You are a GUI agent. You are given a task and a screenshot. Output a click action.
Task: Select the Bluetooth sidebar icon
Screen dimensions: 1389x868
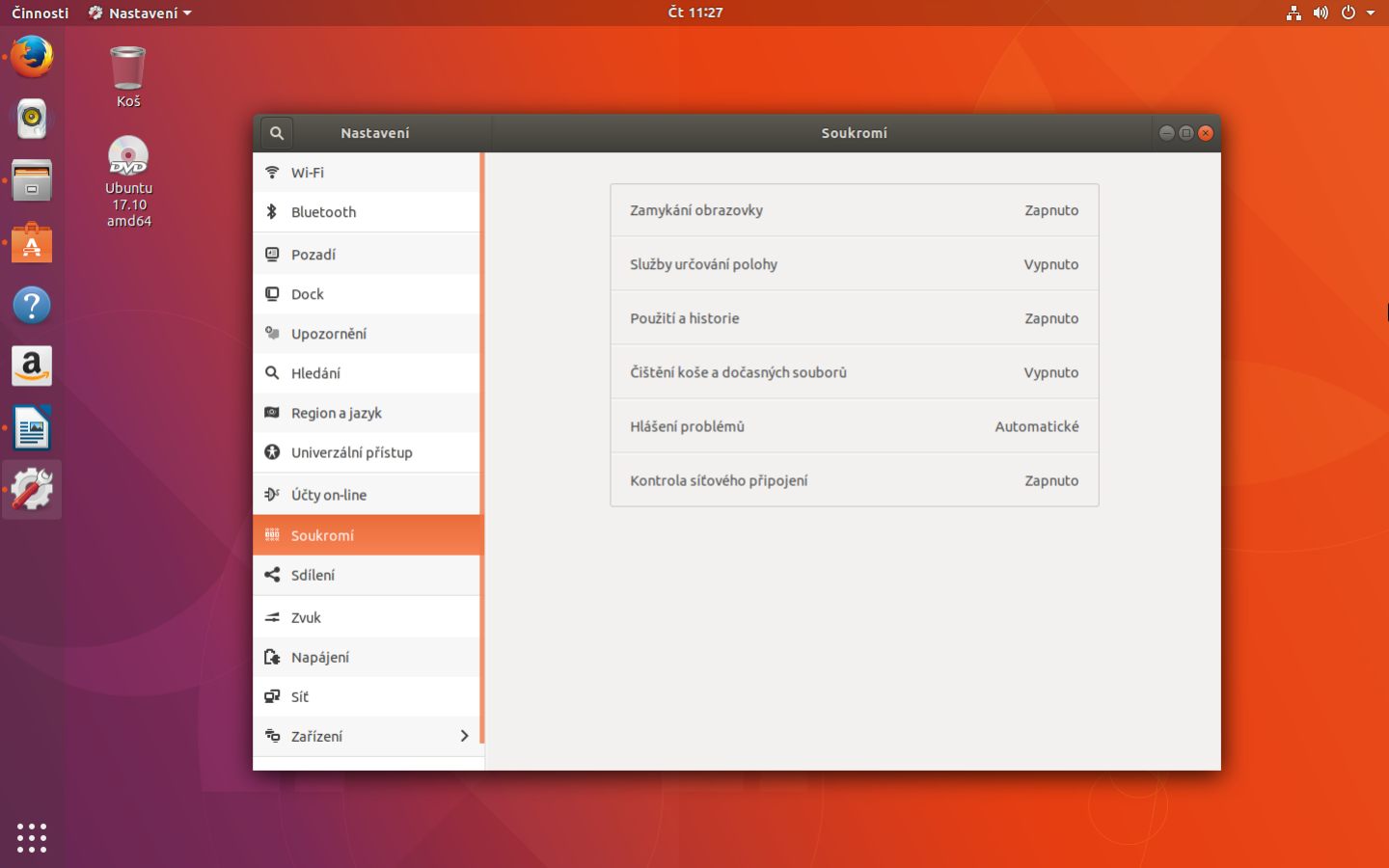(x=272, y=211)
